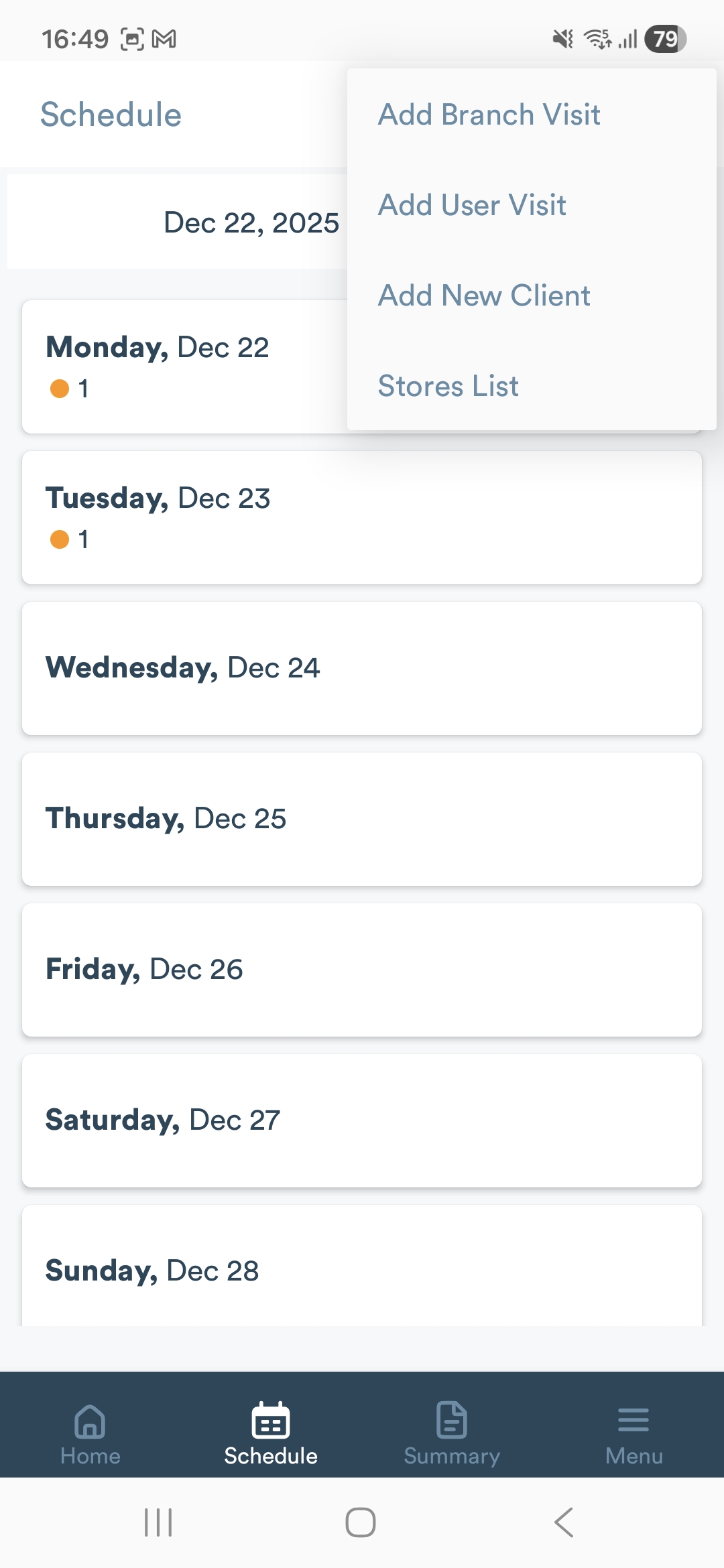Tap the Schedule calendar icon
This screenshot has height=1568, width=724.
271,1421
